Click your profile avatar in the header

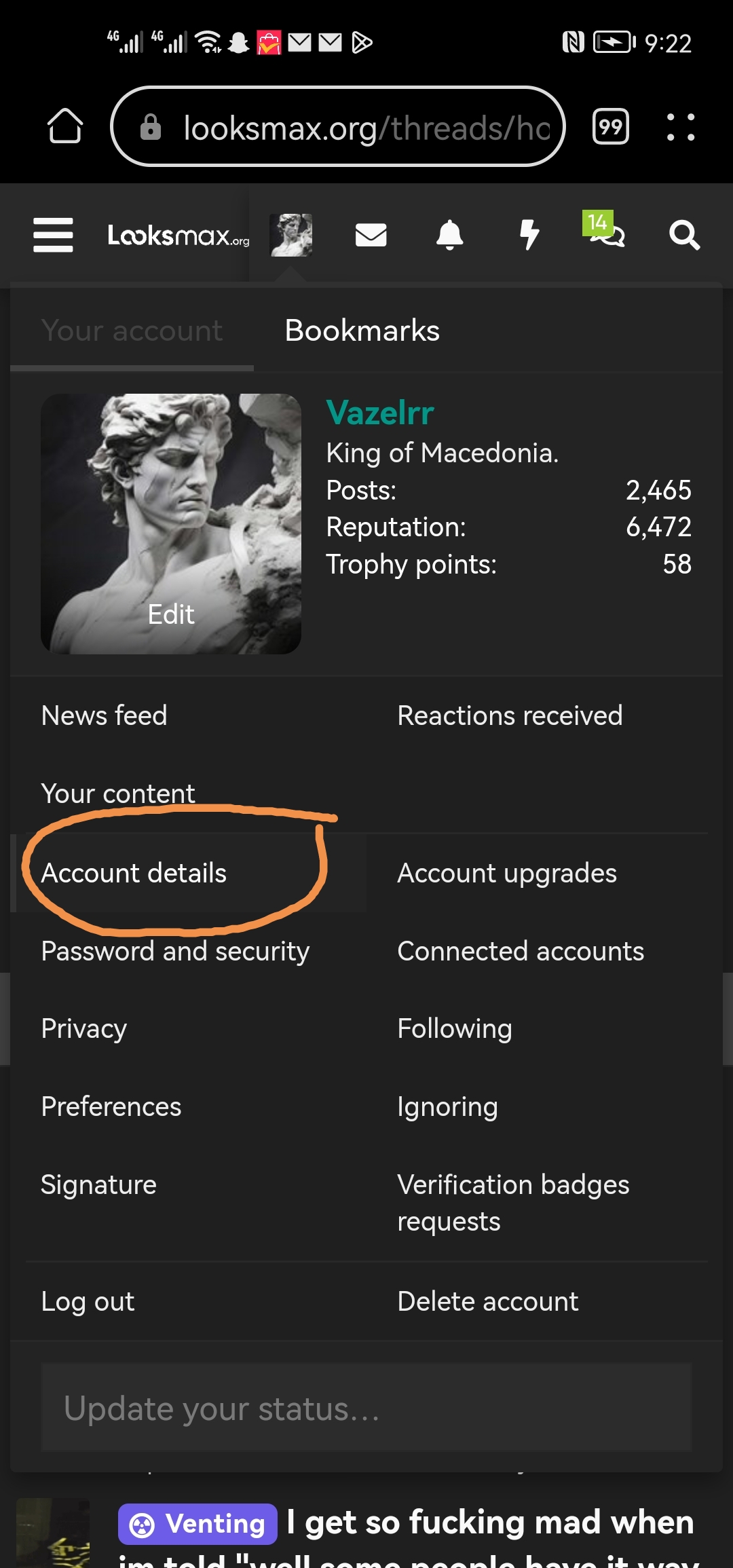tap(290, 236)
